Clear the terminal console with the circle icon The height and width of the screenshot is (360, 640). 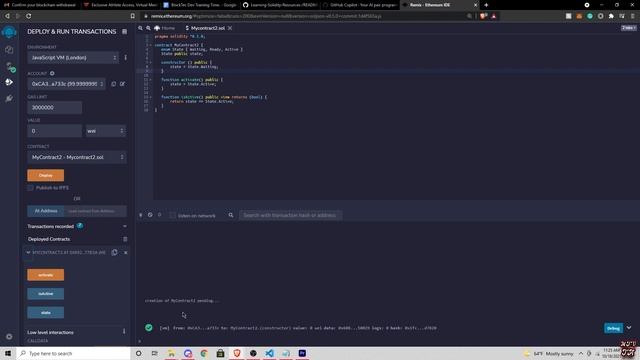click(x=150, y=215)
